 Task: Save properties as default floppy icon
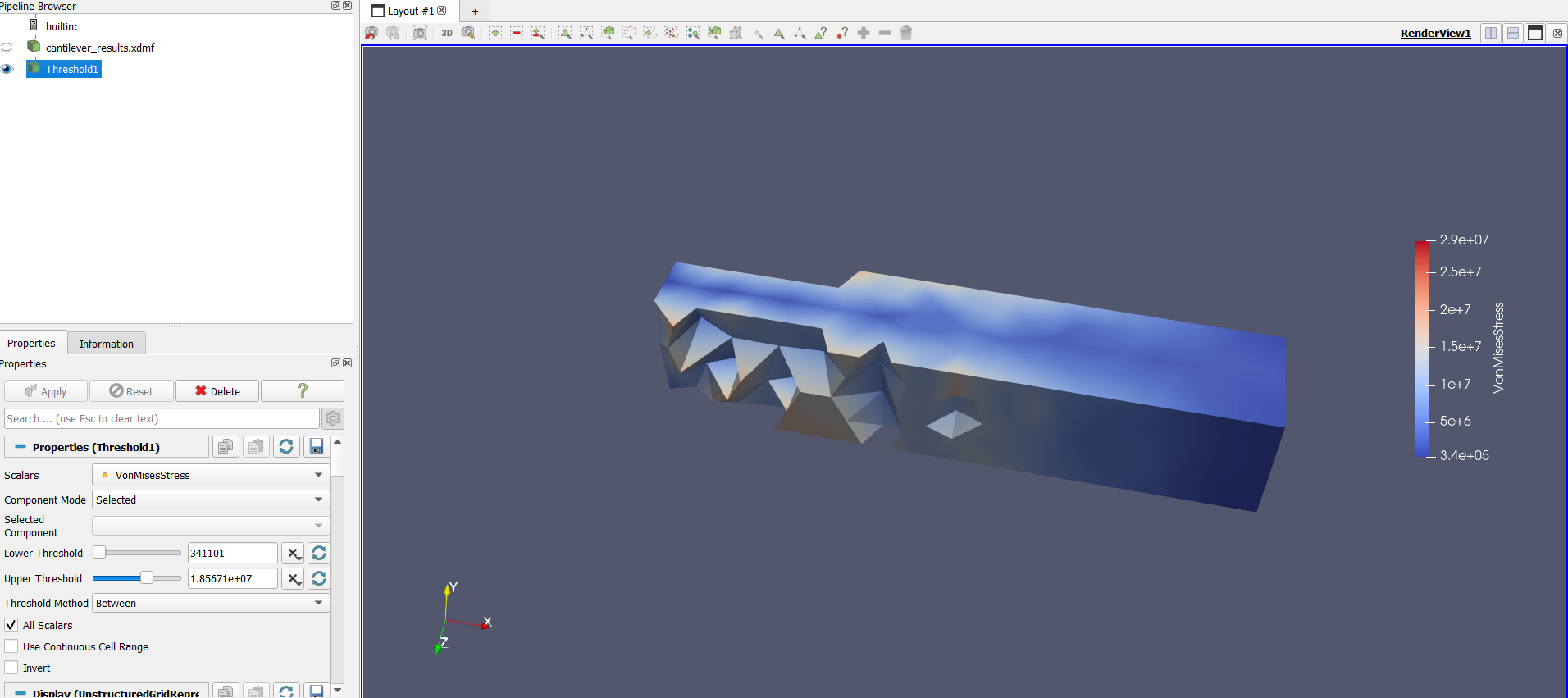tap(317, 446)
